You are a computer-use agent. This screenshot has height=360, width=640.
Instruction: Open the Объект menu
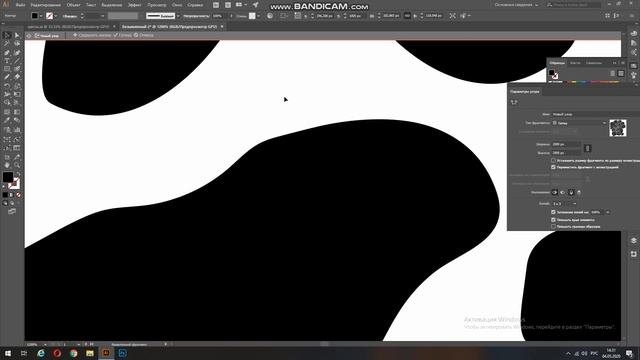pyautogui.click(x=73, y=5)
